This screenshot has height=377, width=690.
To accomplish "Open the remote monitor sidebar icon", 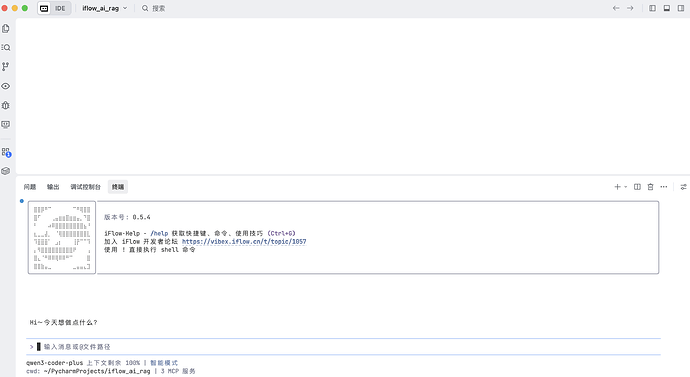I will [6, 124].
